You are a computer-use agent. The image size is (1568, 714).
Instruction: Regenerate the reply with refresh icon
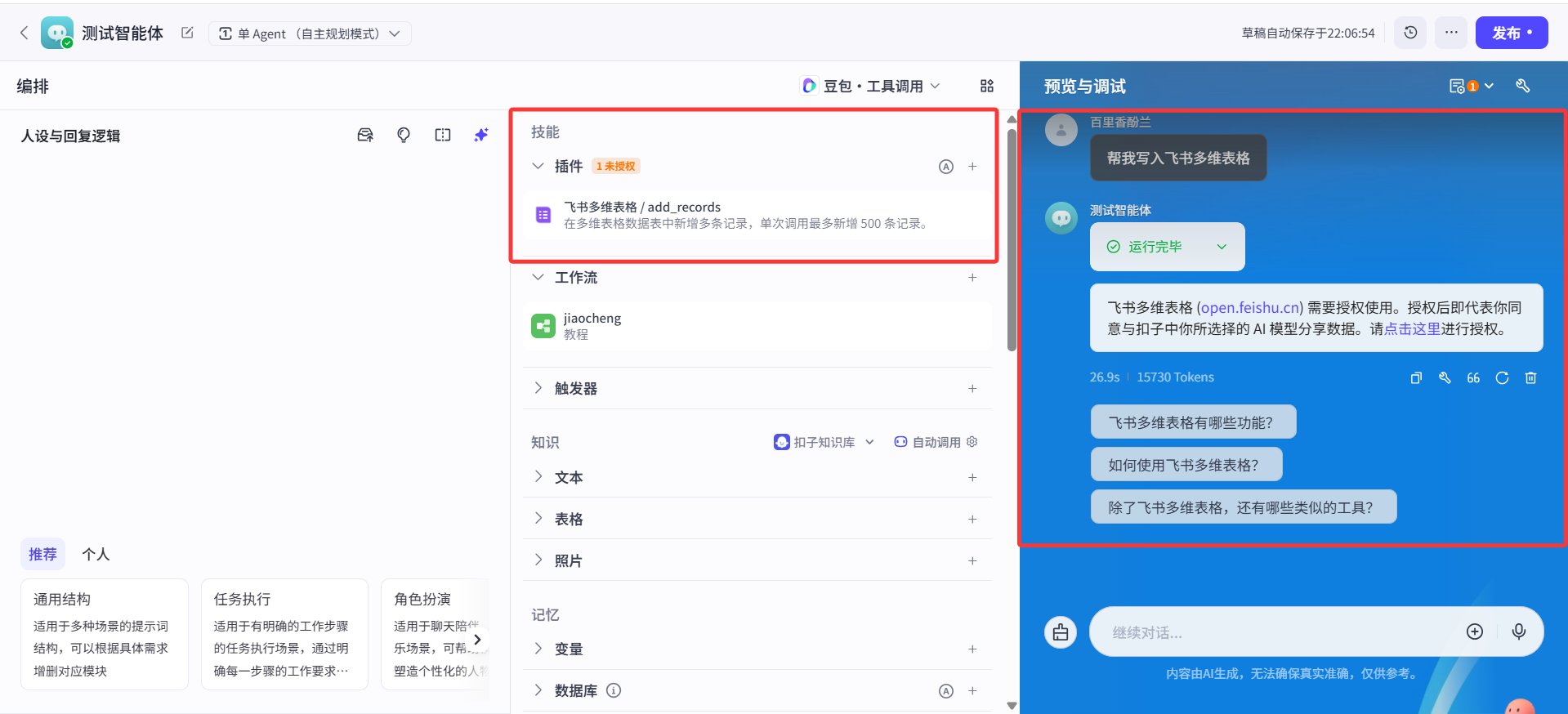pos(1502,377)
